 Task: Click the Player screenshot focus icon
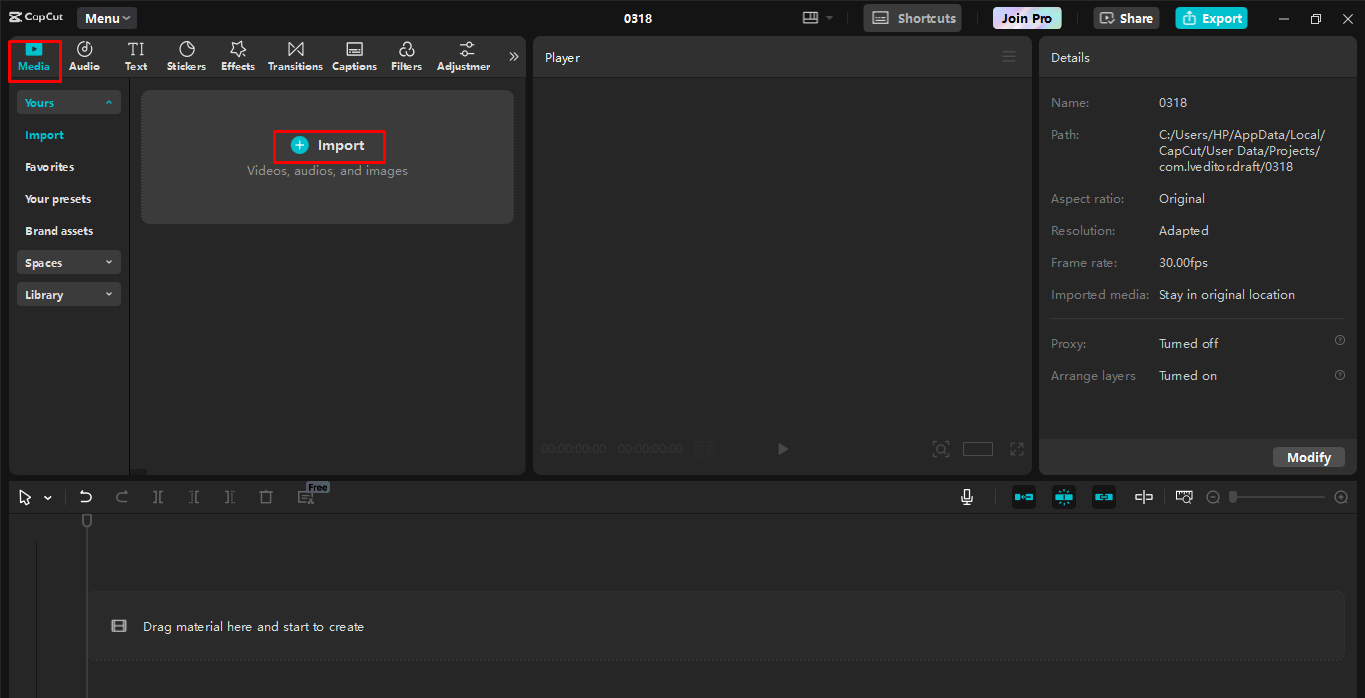(941, 449)
